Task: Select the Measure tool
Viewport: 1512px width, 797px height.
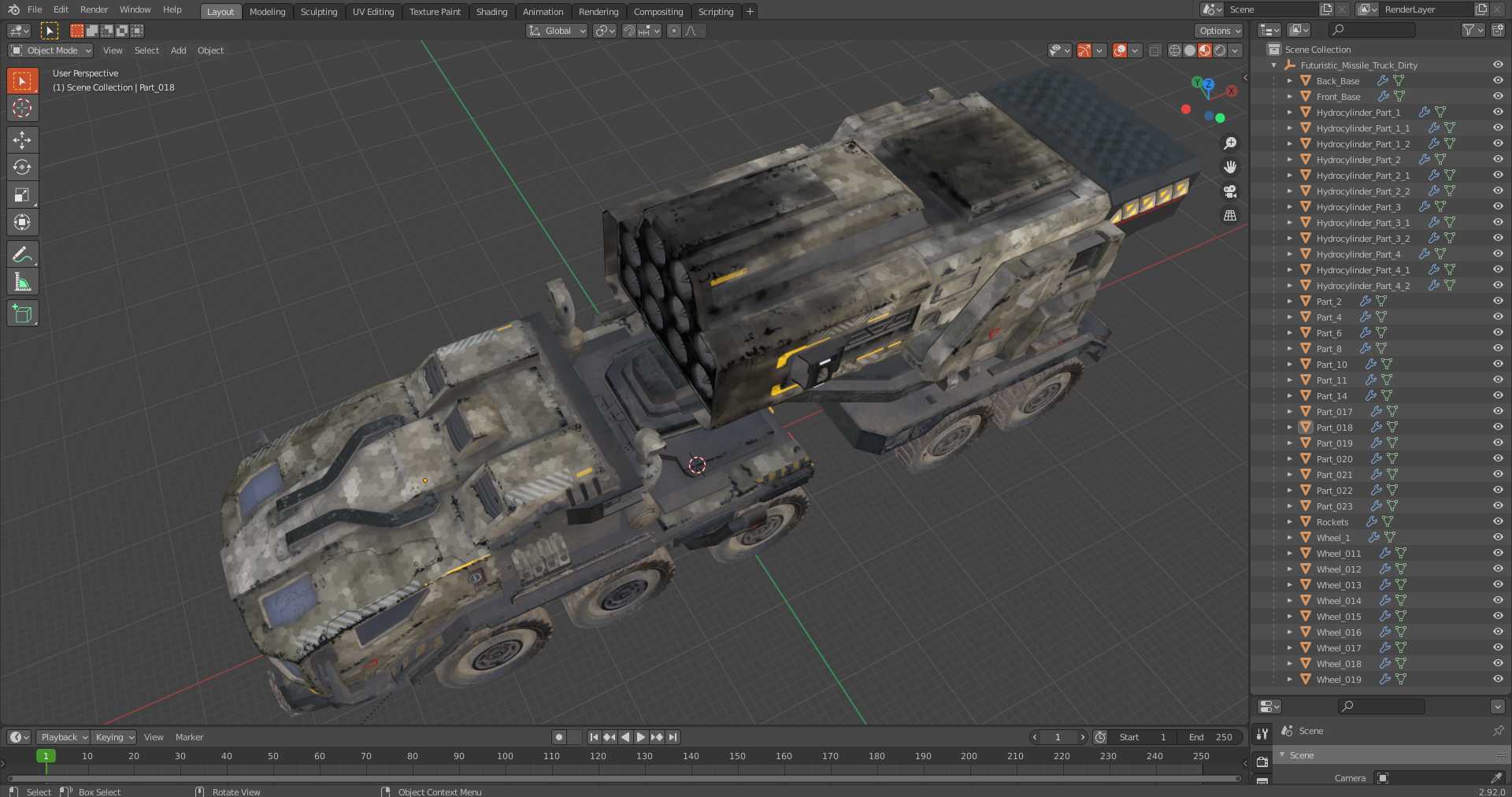Action: point(22,281)
